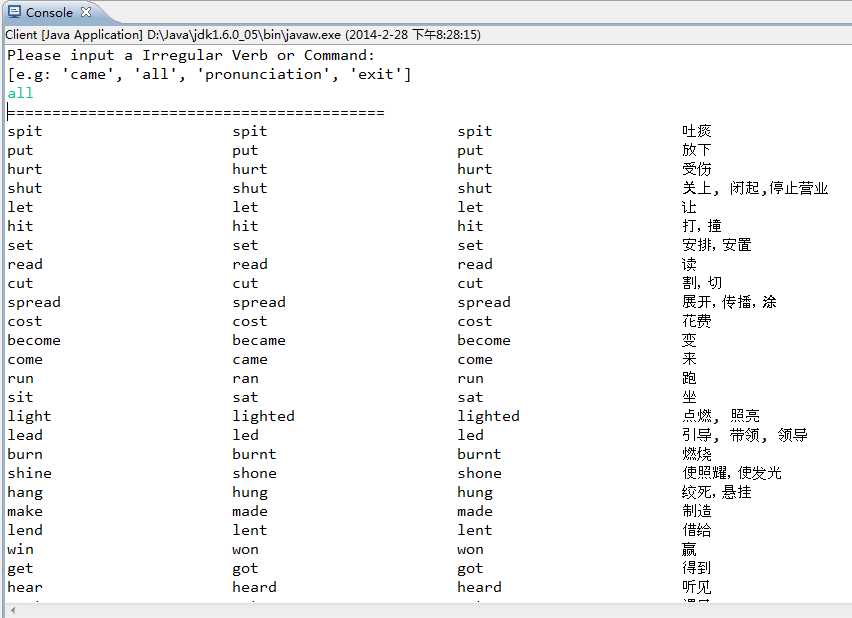Click 'led' in the second column
This screenshot has height=618, width=852.
pyautogui.click(x=246, y=435)
